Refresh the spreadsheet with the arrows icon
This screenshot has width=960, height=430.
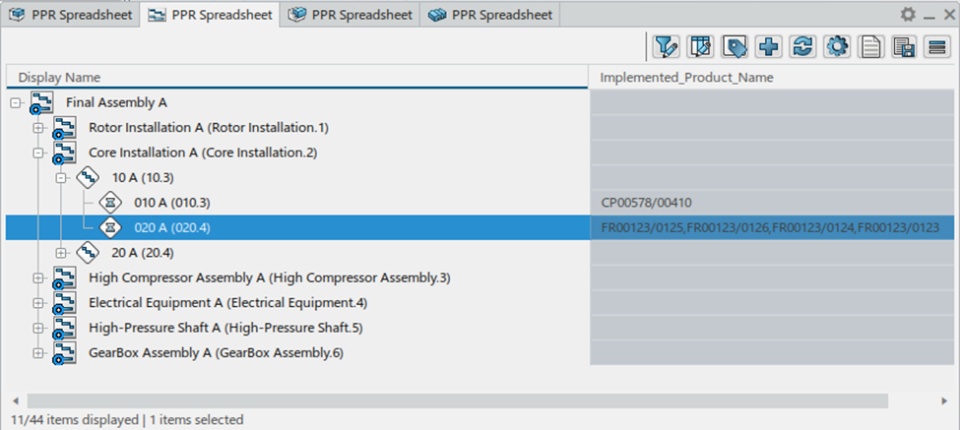point(802,46)
